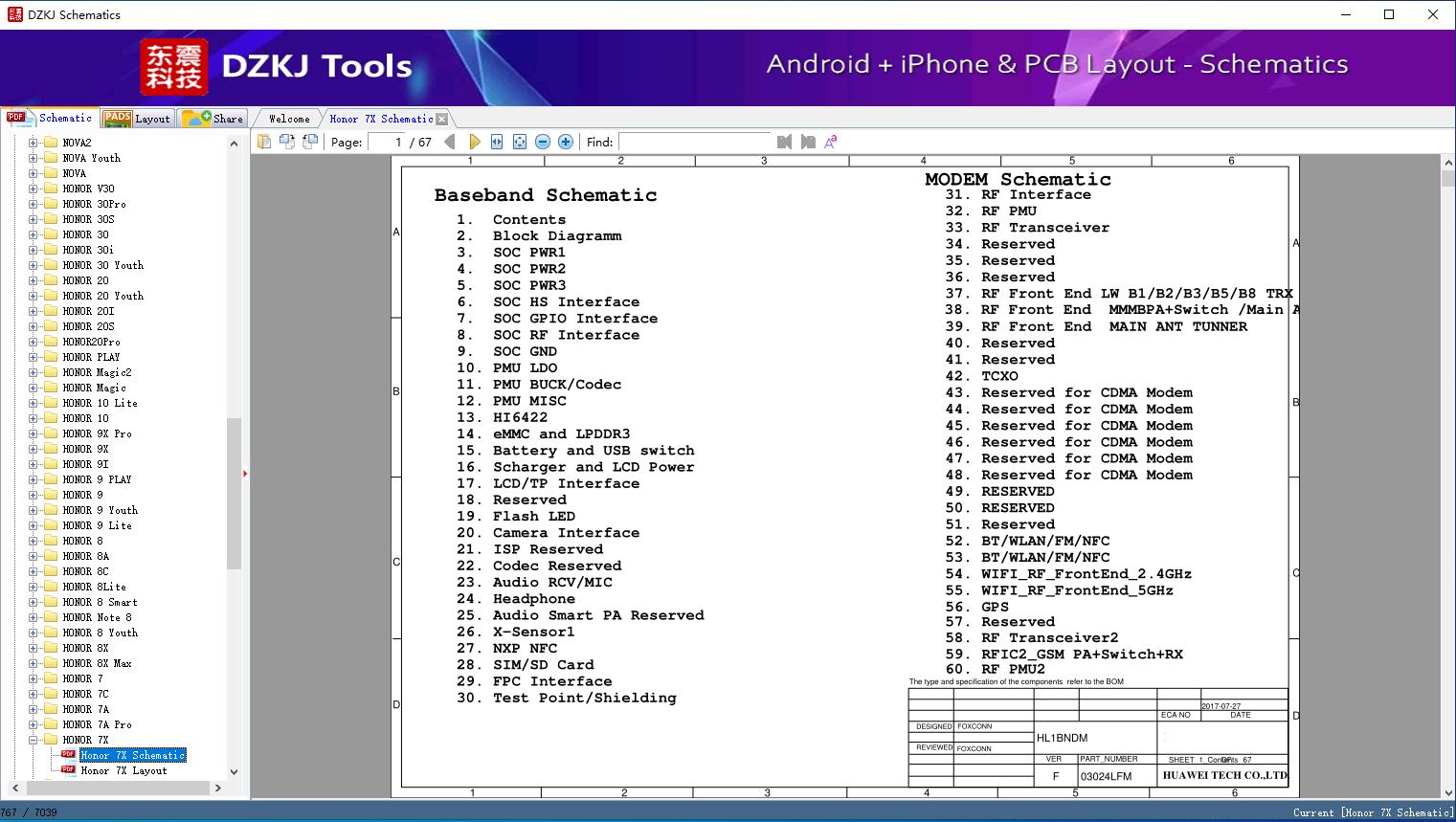Open the Share tab
This screenshot has height=822, width=1456.
213,119
